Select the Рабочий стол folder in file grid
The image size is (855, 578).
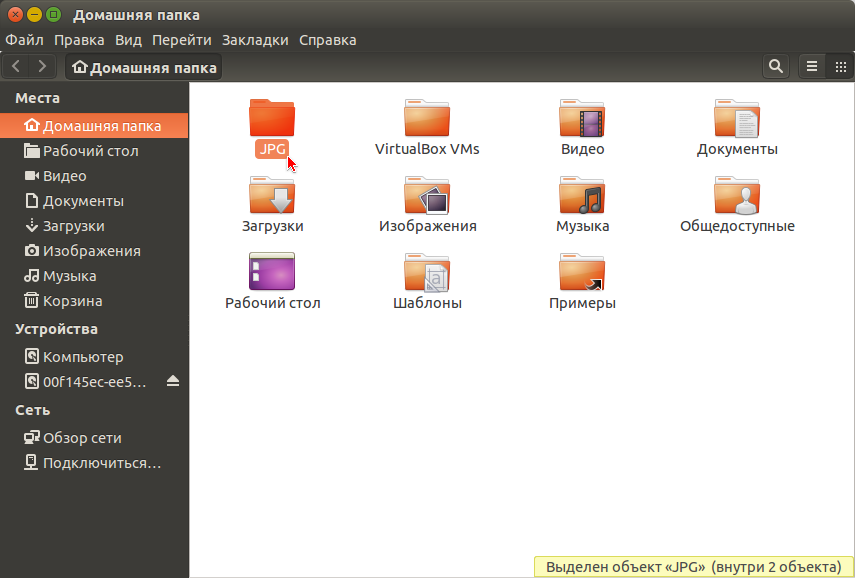click(x=272, y=272)
